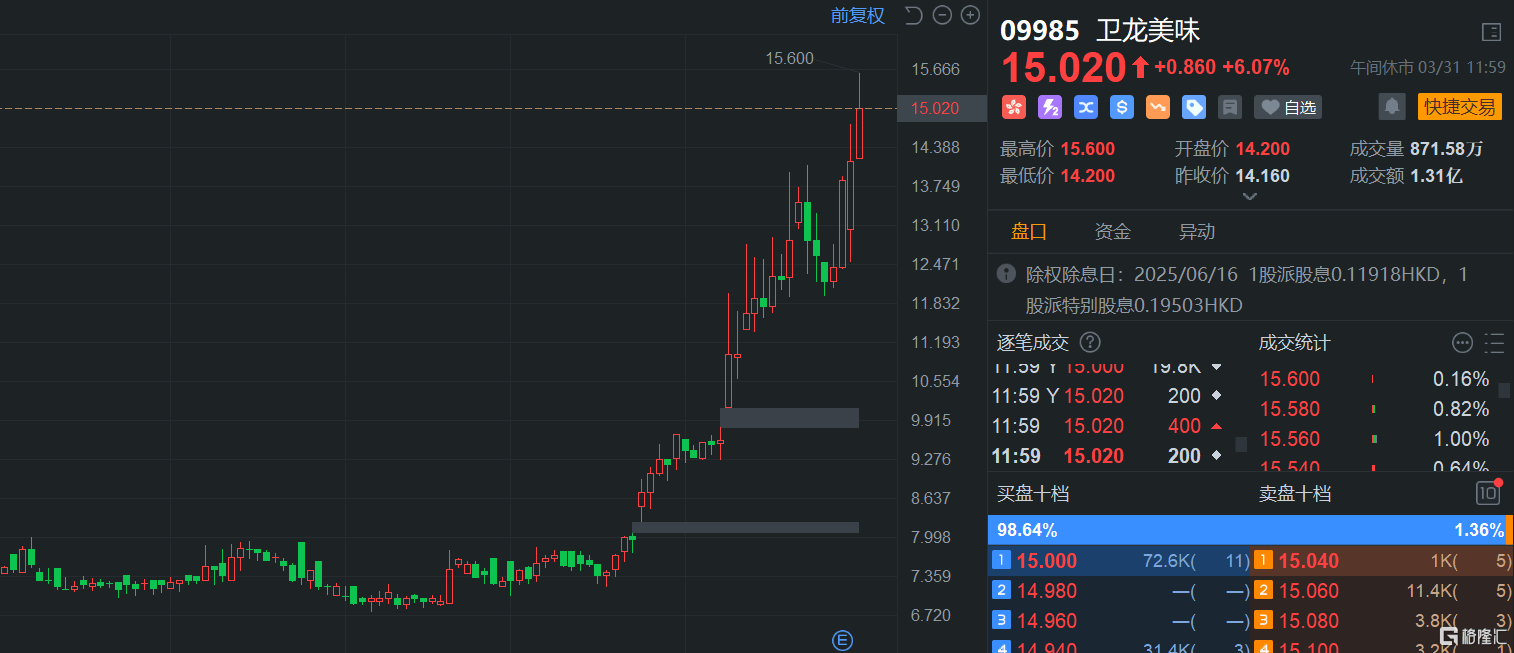This screenshot has height=653, width=1514.
Task: Click the Hong Kong market flower icon
Action: (x=1014, y=107)
